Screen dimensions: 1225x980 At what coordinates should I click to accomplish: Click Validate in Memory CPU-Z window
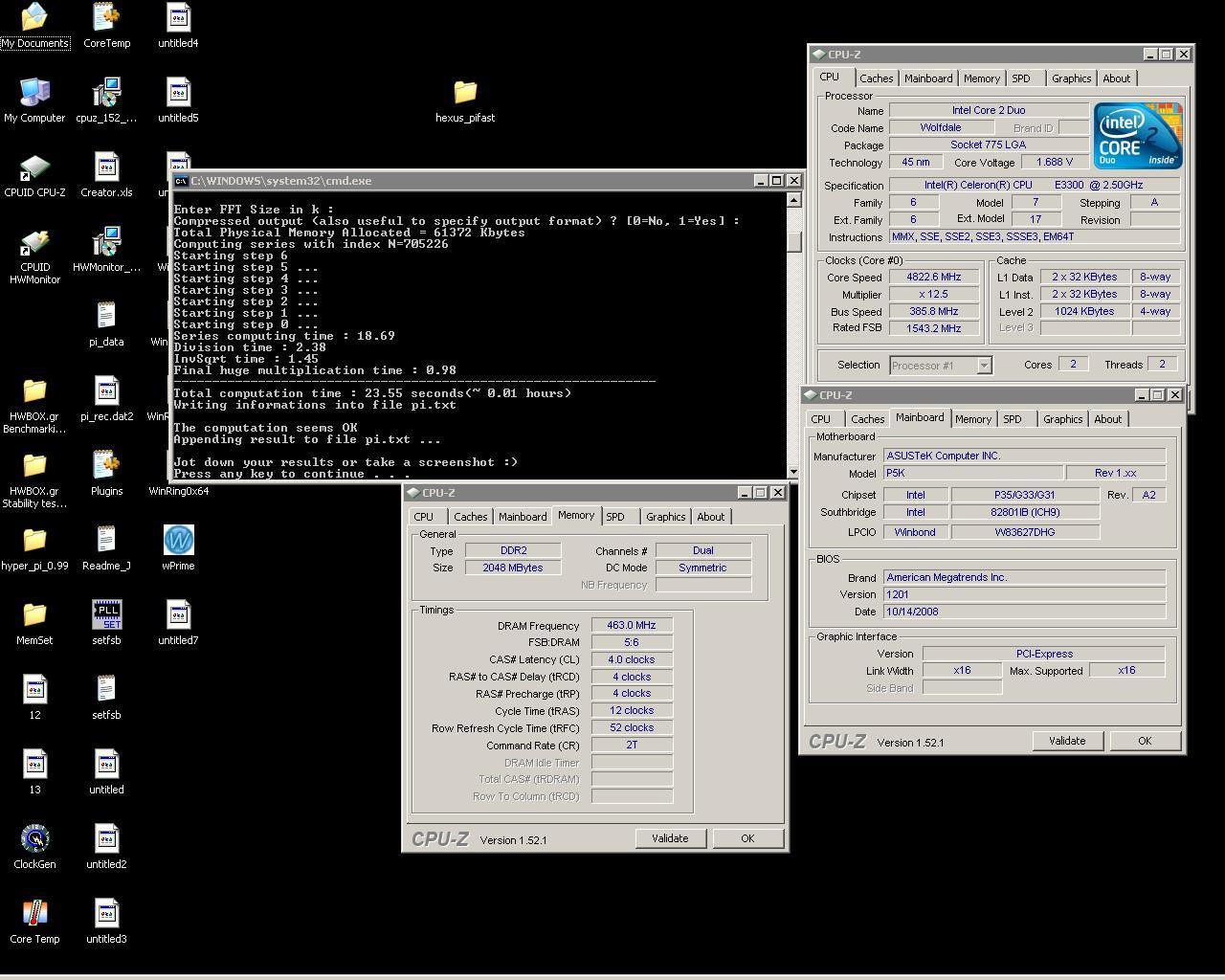(x=670, y=838)
